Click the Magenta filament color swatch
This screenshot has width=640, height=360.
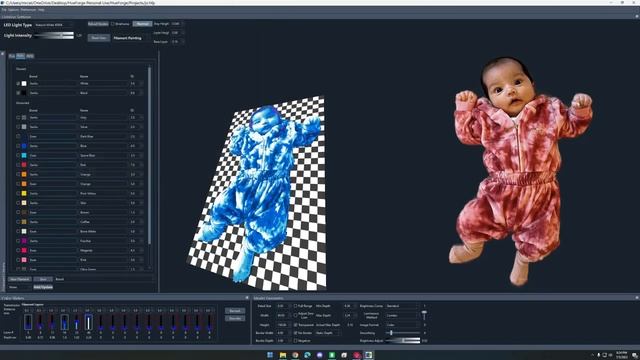(24, 250)
